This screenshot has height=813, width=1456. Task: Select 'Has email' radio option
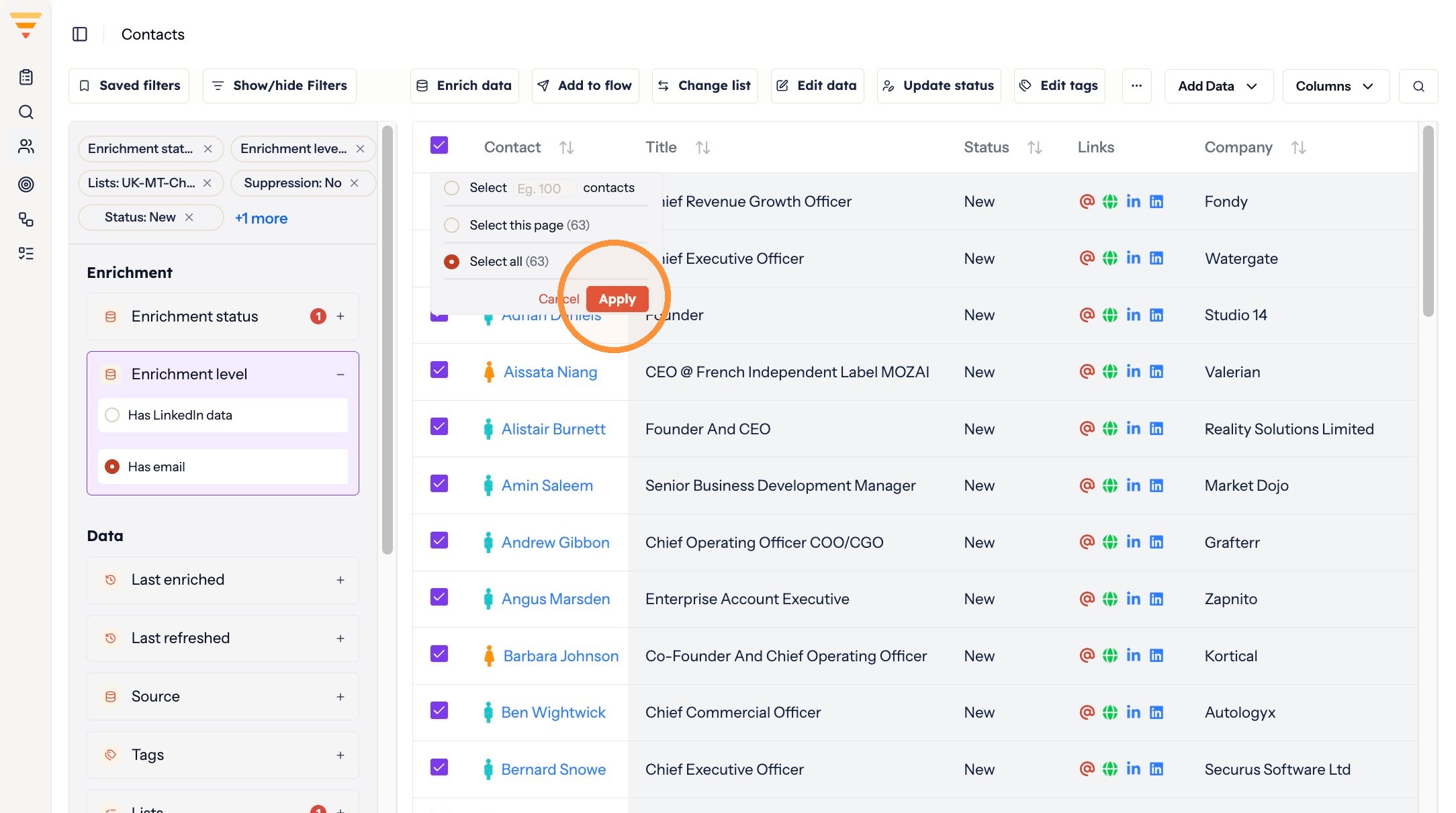113,467
